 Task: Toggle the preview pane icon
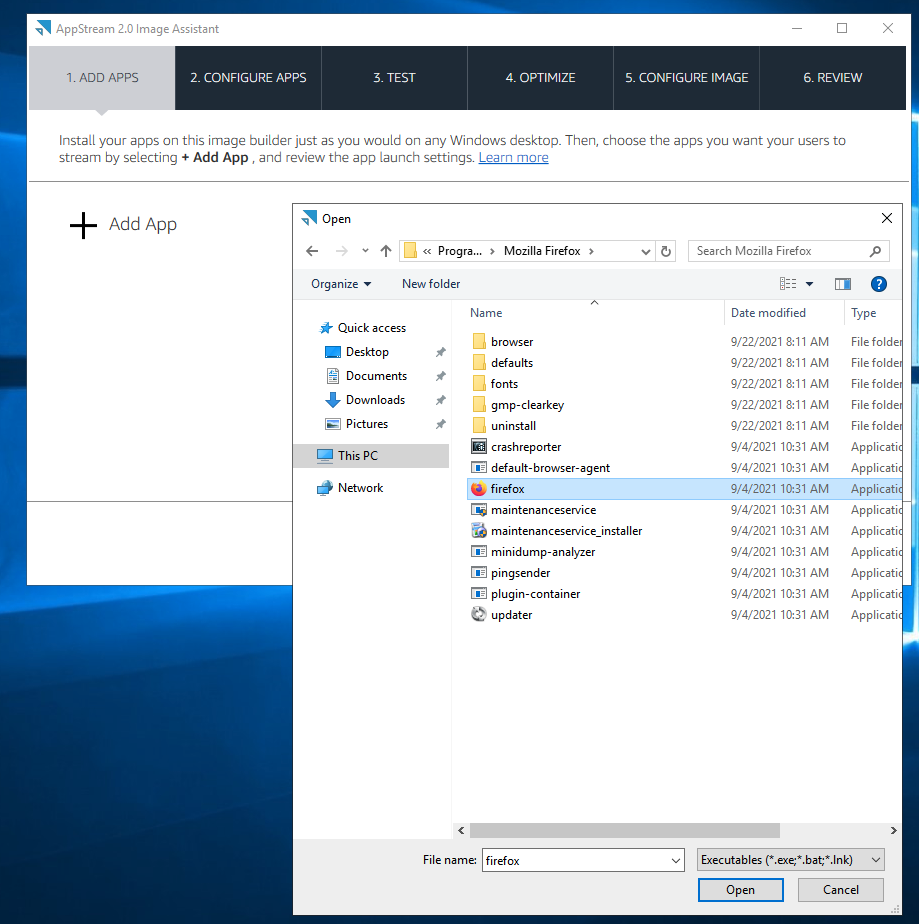click(x=842, y=284)
